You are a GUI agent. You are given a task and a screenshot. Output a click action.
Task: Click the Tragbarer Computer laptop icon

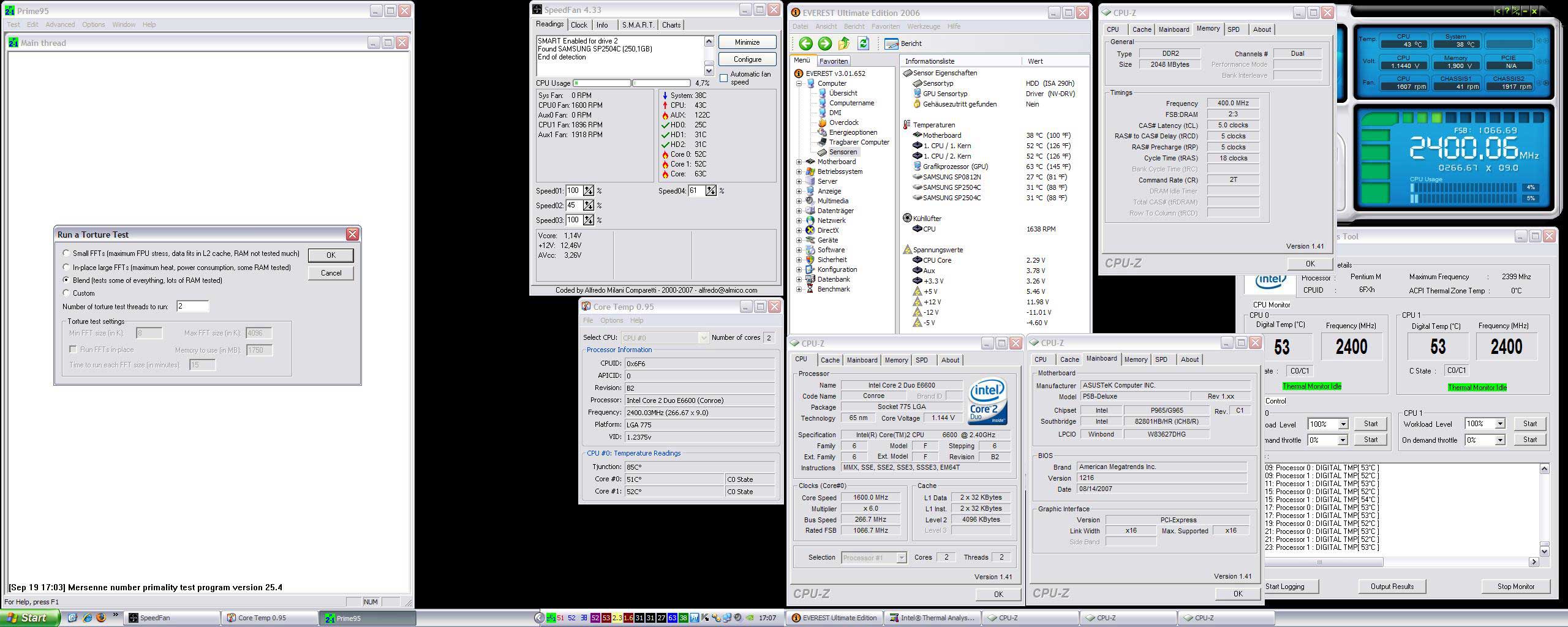822,142
